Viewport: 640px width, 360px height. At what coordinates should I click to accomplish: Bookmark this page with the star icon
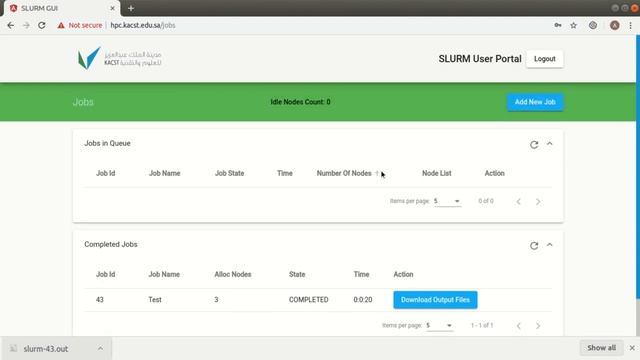[573, 25]
